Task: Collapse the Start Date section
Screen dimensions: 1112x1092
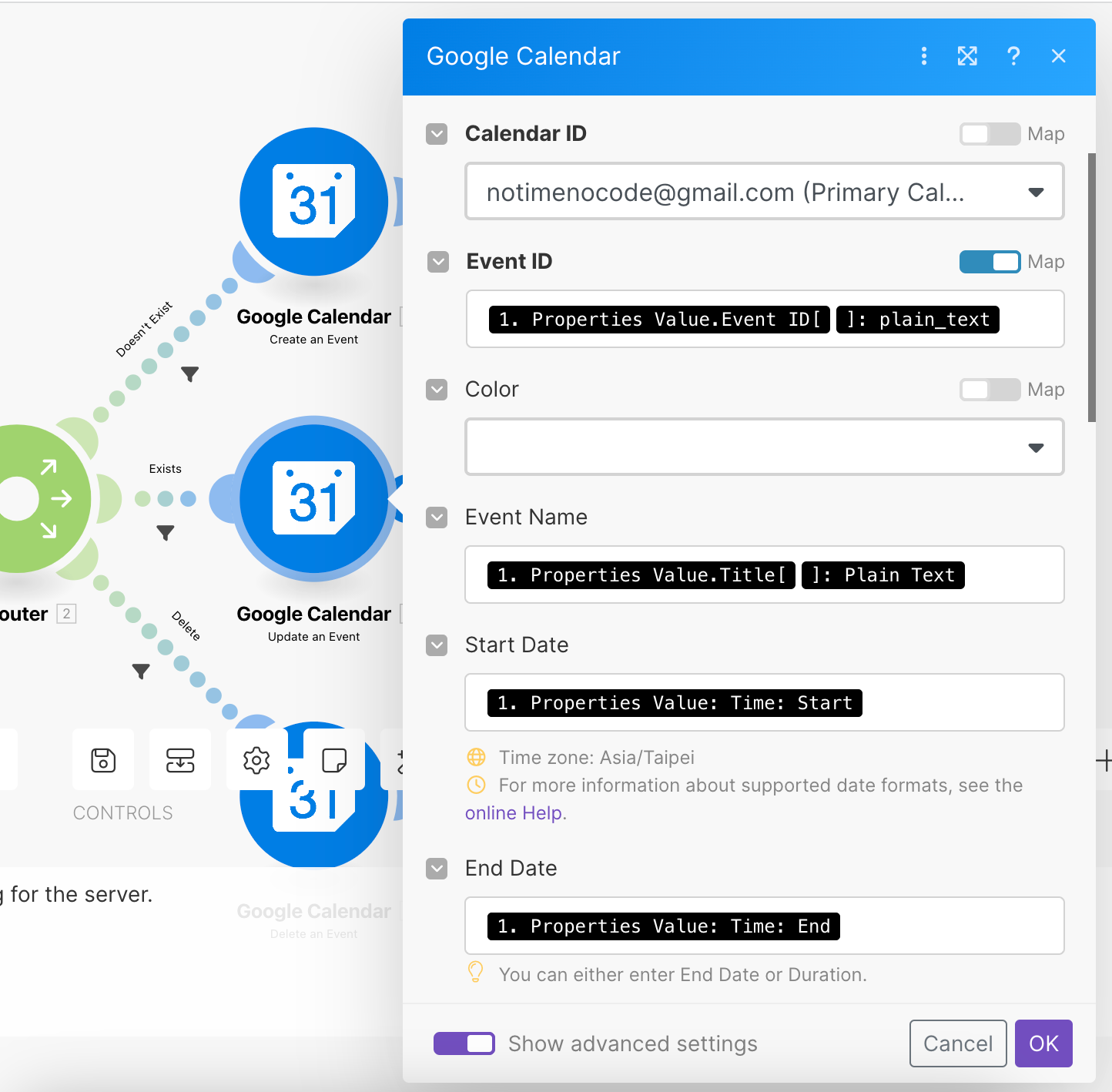Action: (x=436, y=645)
